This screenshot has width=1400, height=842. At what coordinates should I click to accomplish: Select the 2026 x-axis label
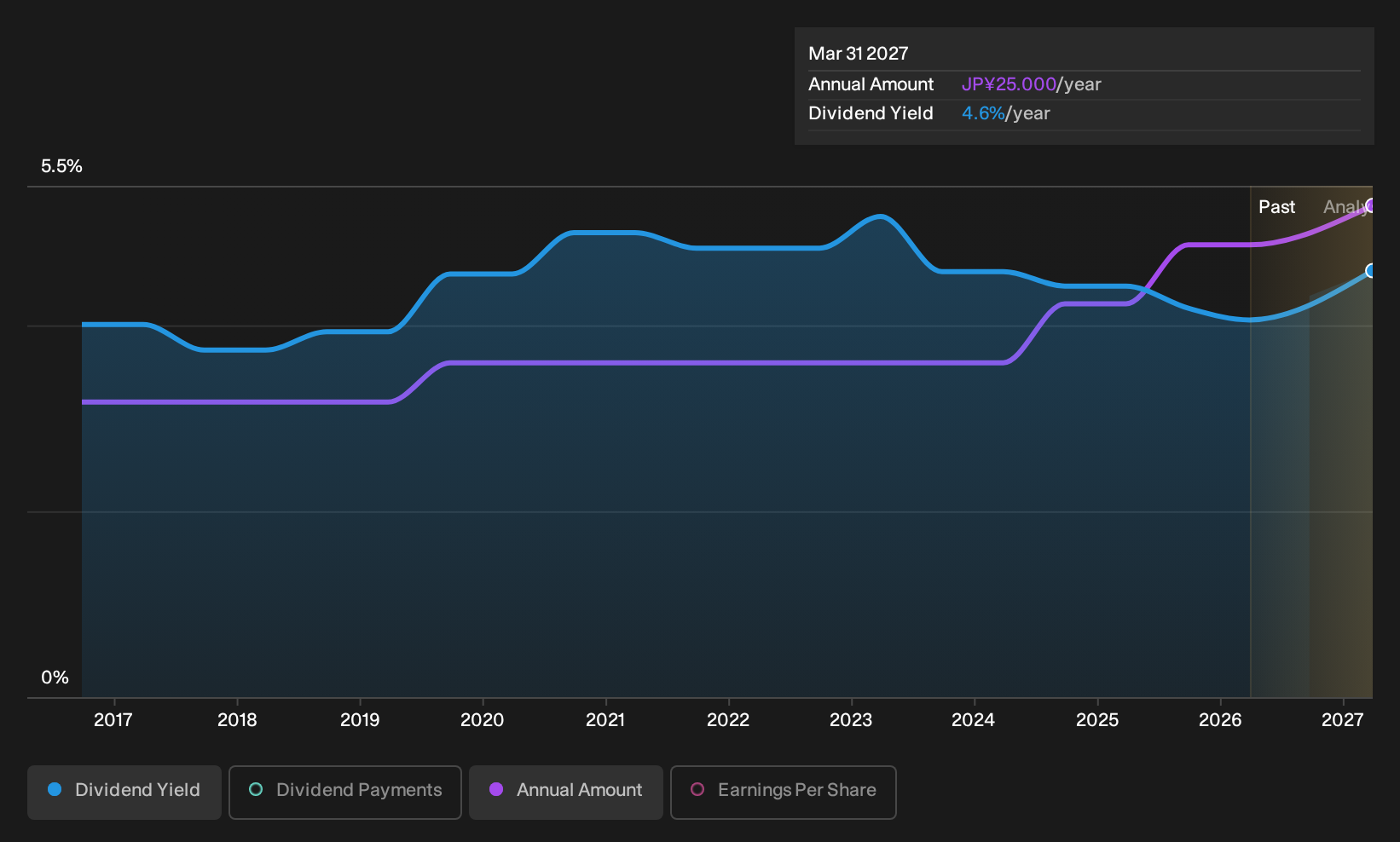coord(1220,720)
